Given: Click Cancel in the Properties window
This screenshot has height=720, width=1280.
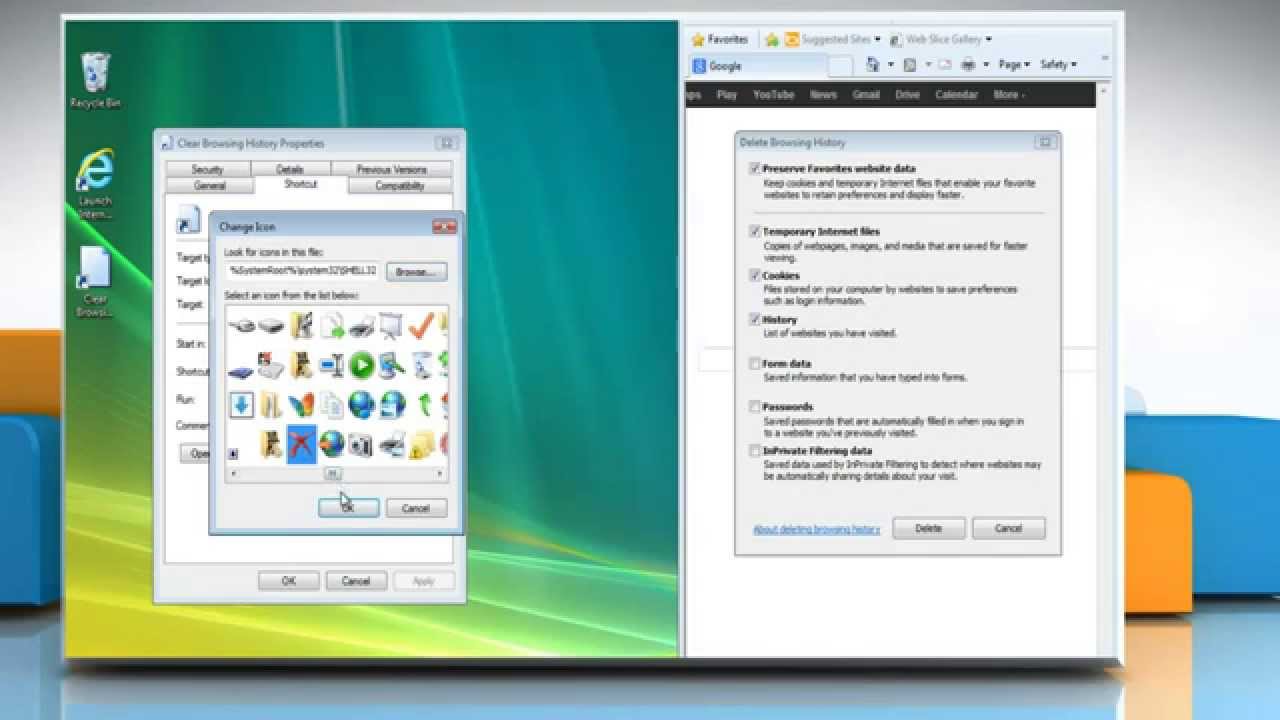Looking at the screenshot, I should point(356,581).
